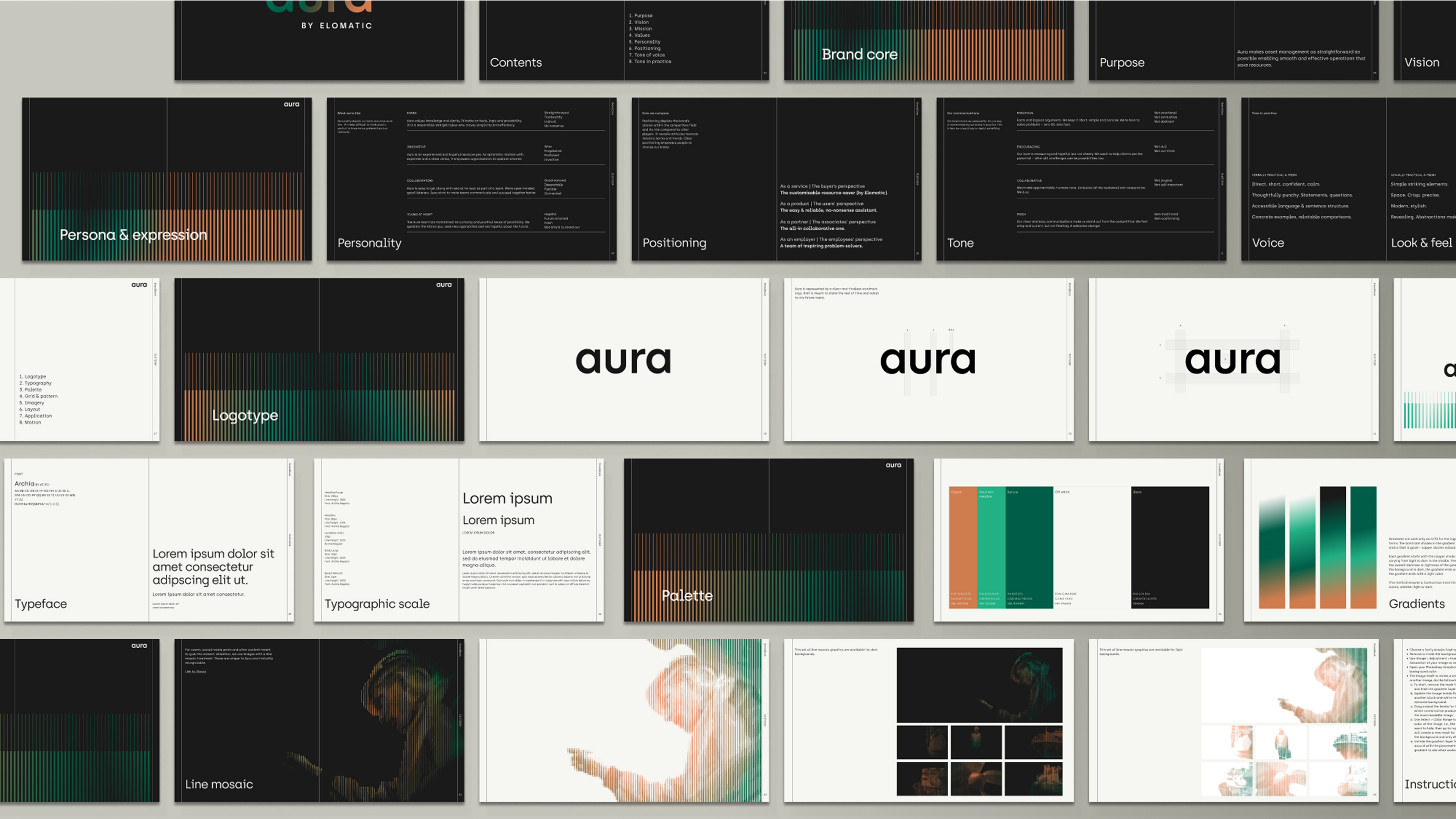
Task: Click the '4. Values' contents entry
Action: click(640, 35)
